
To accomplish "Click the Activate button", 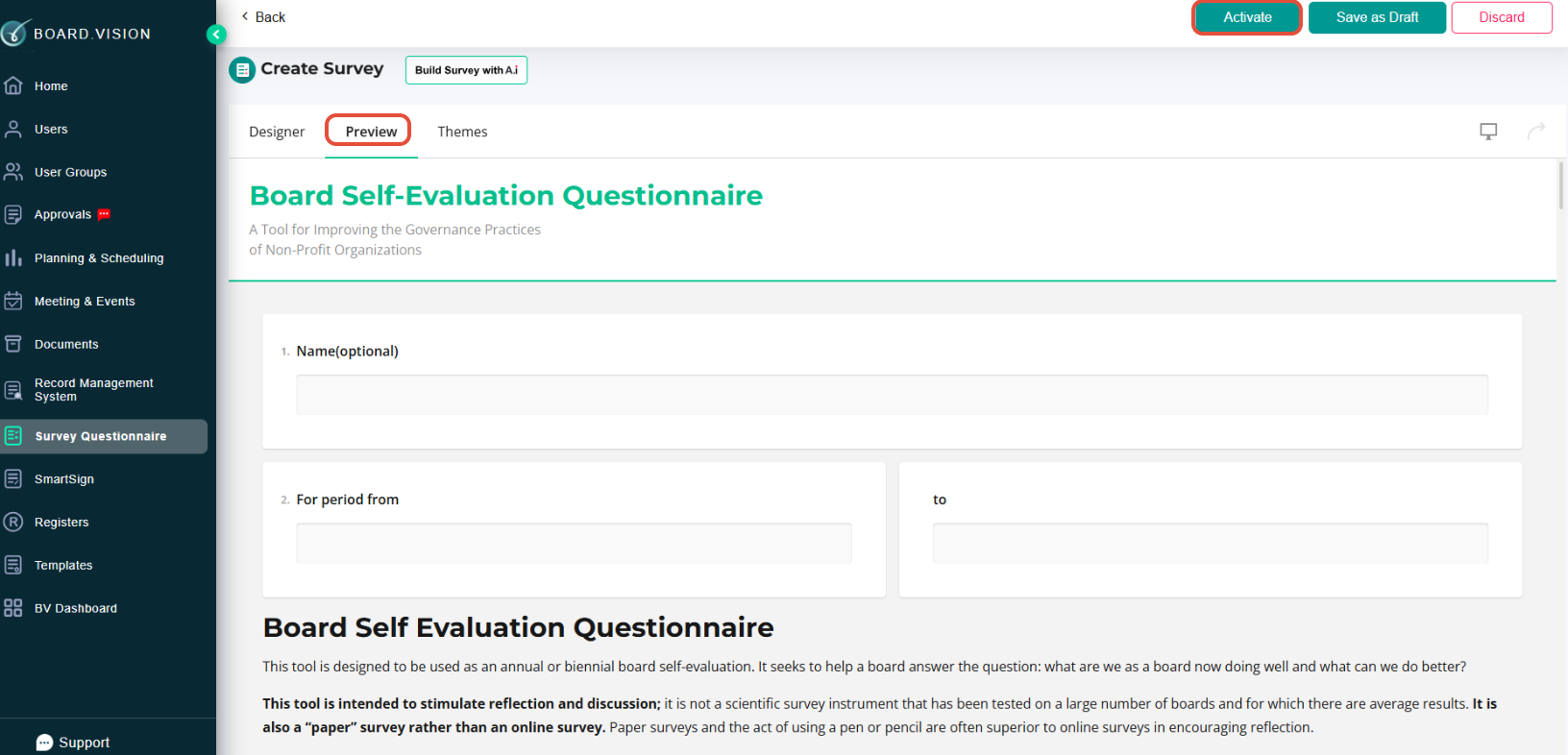I will click(x=1247, y=17).
